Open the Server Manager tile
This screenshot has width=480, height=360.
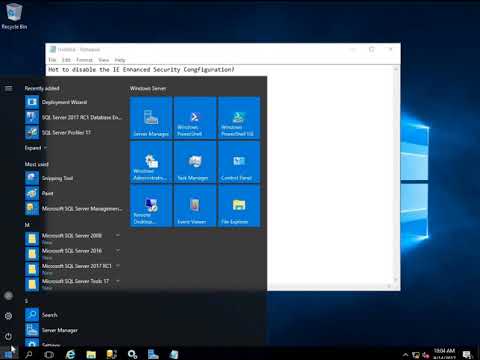pos(151,117)
